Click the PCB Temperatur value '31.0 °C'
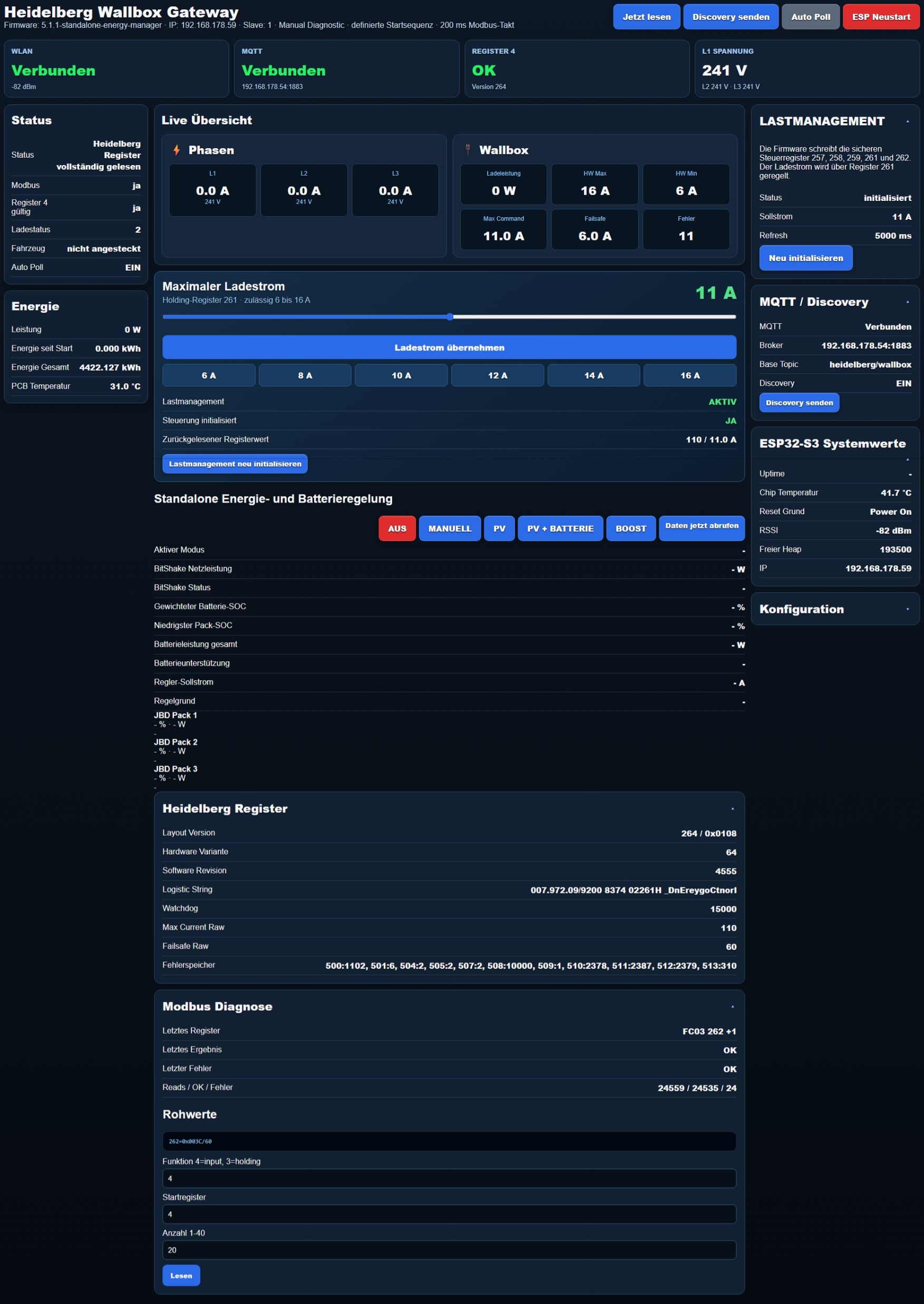Viewport: 924px width, 1304px height. click(125, 386)
